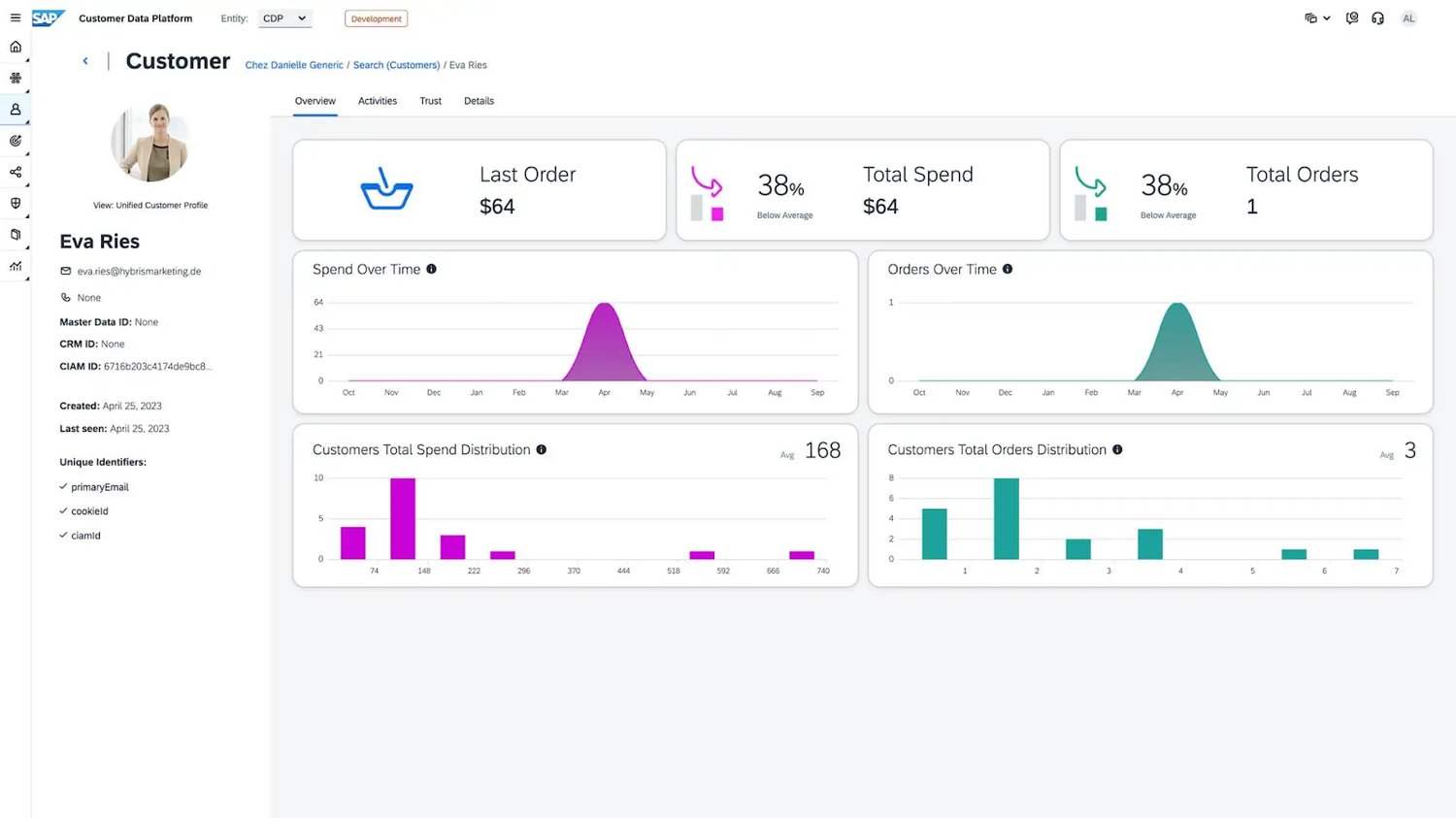Open the Chez Danielle Generic breadcrumb link

coord(294,65)
